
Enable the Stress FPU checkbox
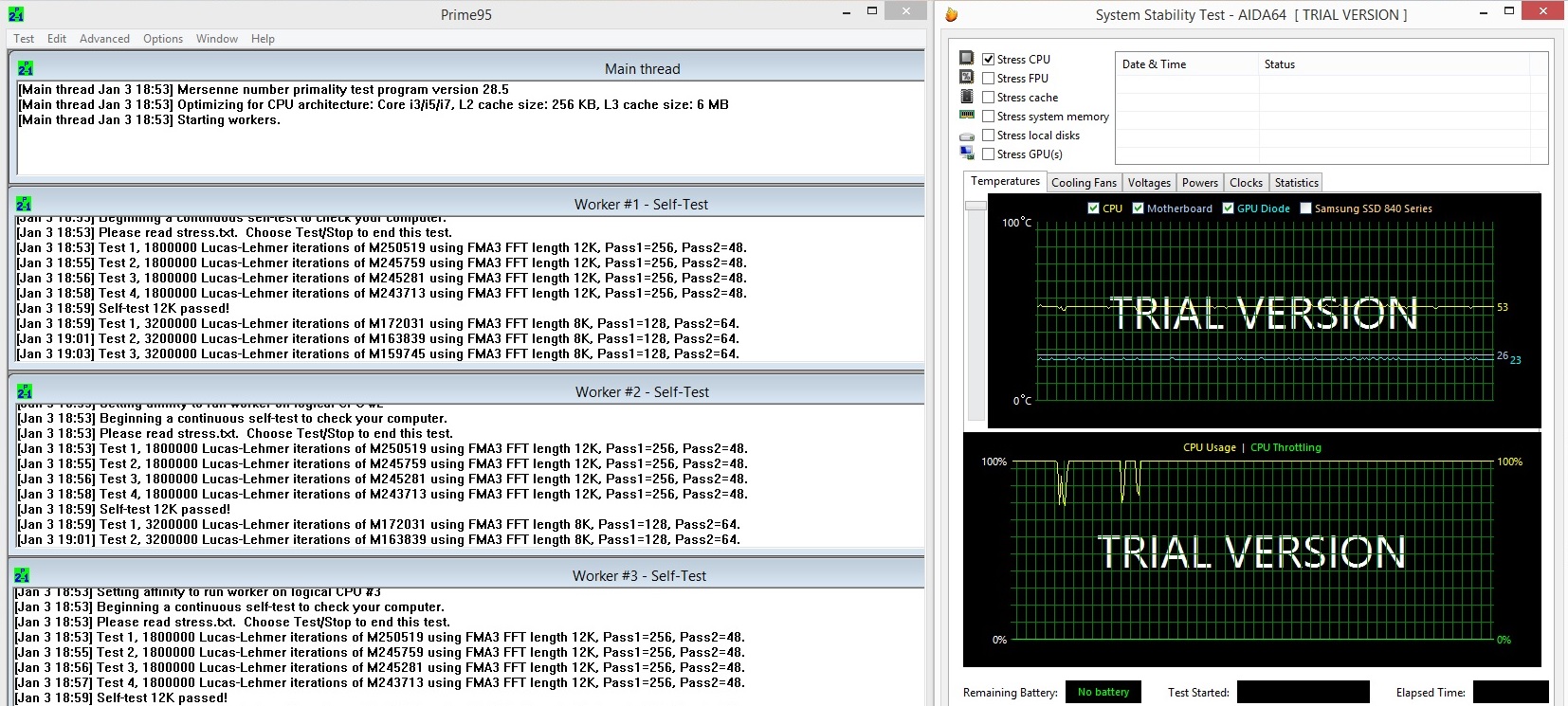point(989,78)
